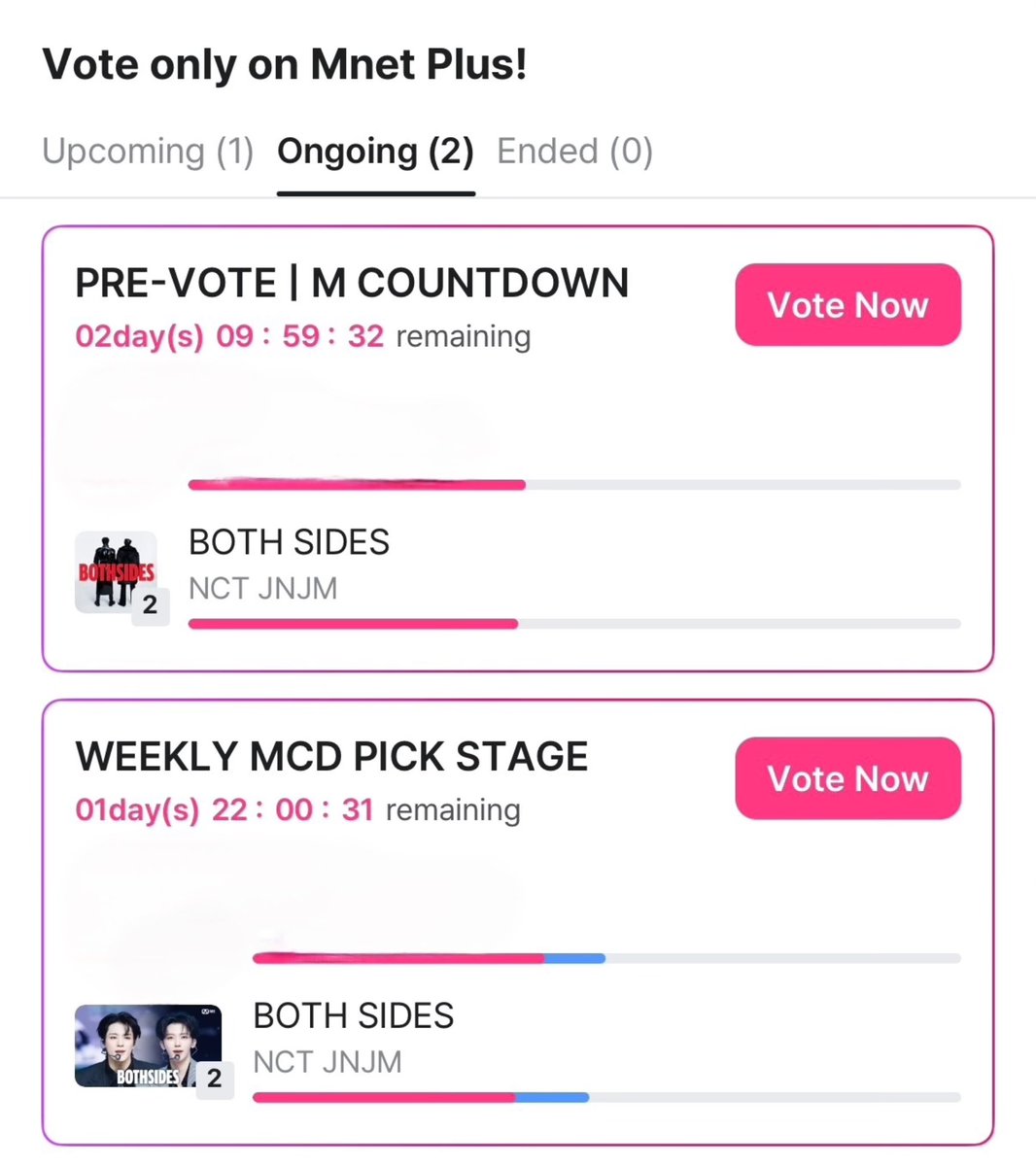
Task: Click BOTH SIDES song title in pre-vote card
Action: click(289, 542)
